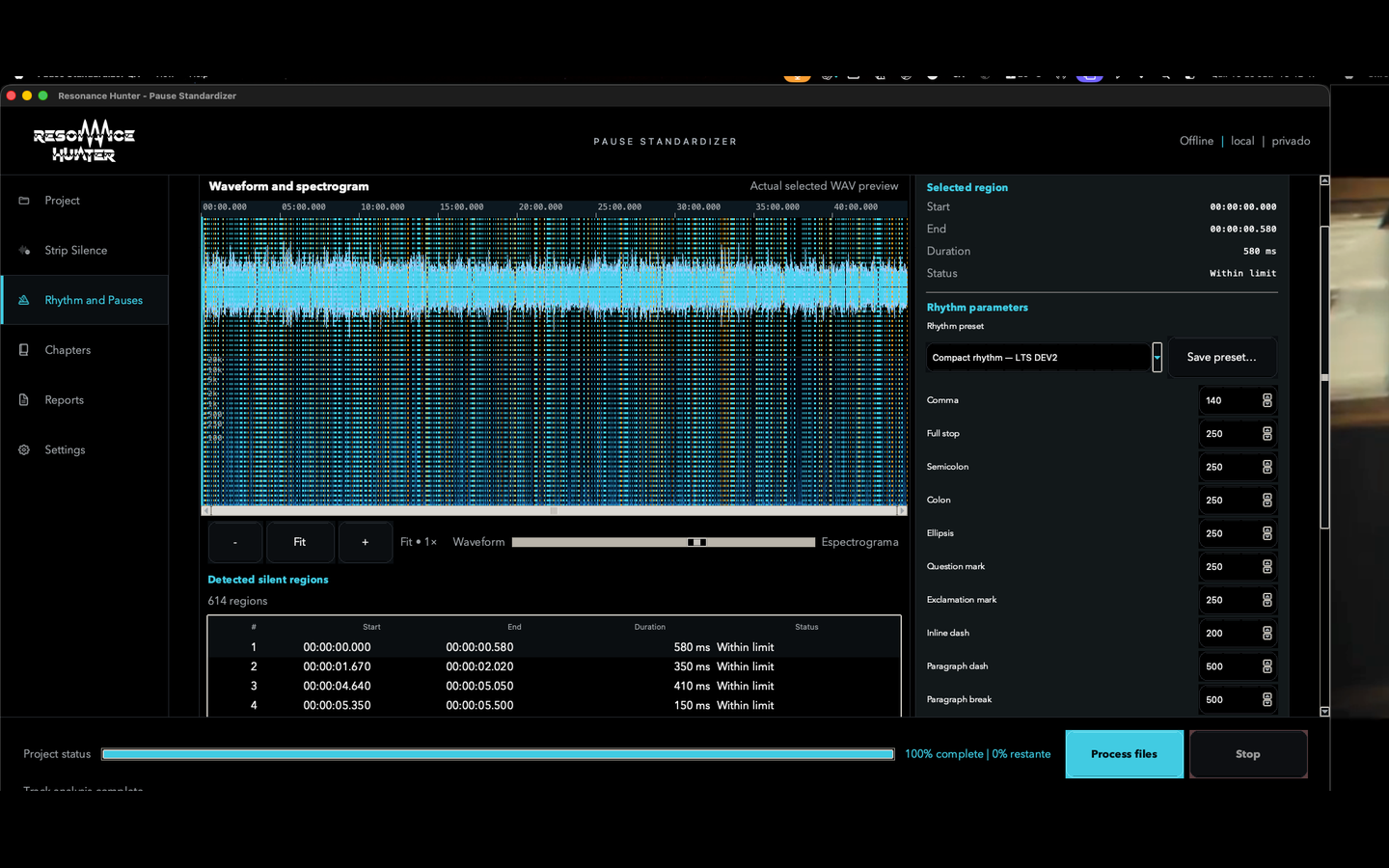Open Chapters via its book icon
This screenshot has height=868, width=1389.
coord(24,350)
